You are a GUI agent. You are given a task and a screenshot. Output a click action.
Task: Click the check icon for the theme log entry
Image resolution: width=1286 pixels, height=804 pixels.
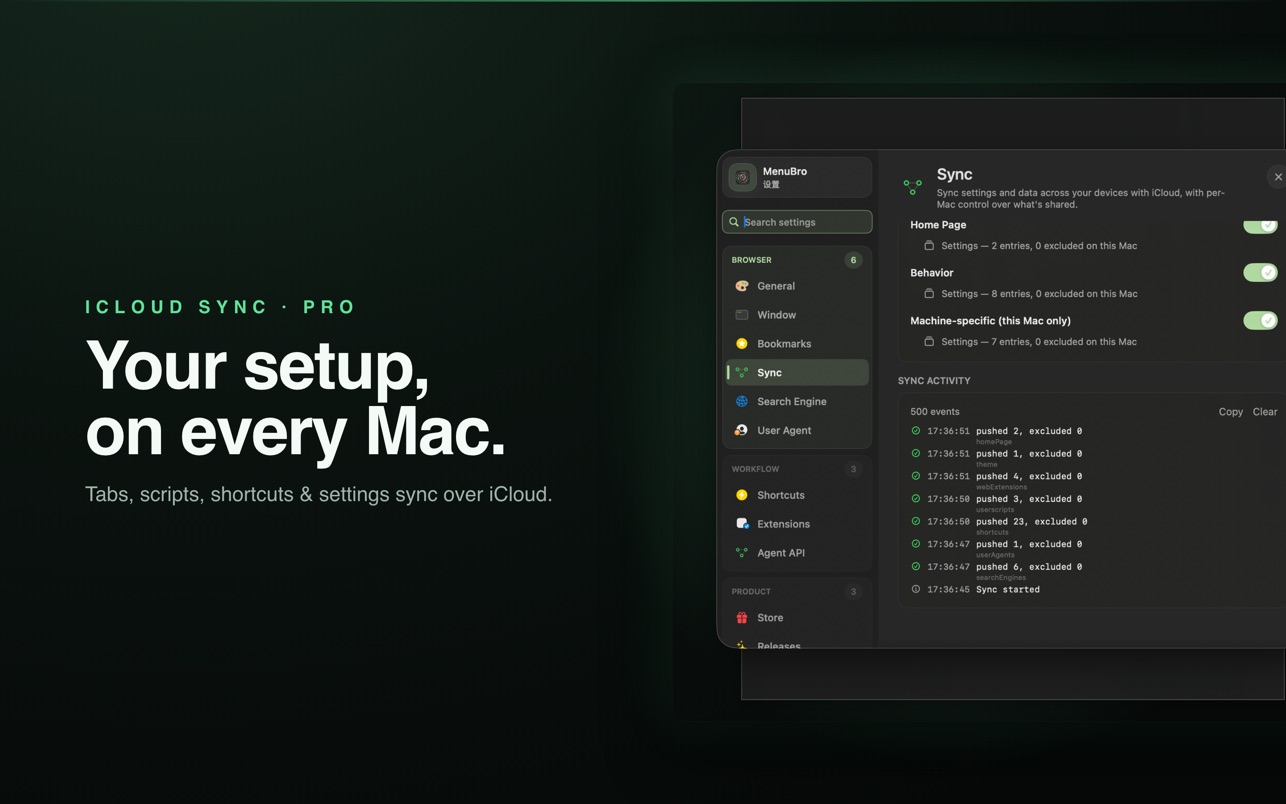pos(916,454)
